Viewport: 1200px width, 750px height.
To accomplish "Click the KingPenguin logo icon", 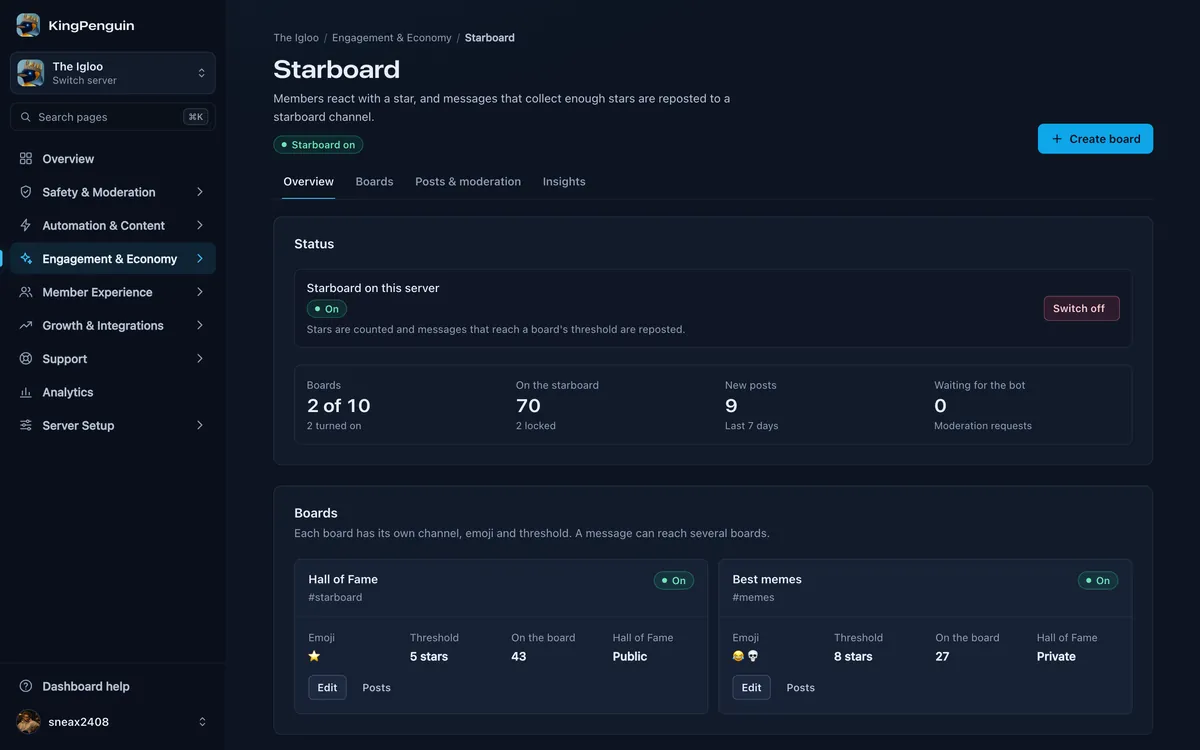I will click(28, 25).
